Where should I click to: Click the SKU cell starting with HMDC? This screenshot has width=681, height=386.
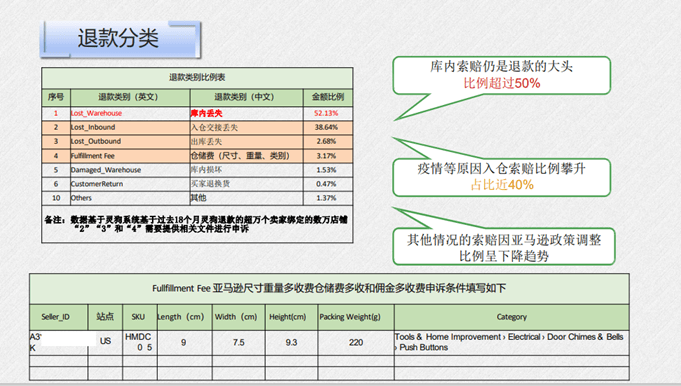click(140, 343)
